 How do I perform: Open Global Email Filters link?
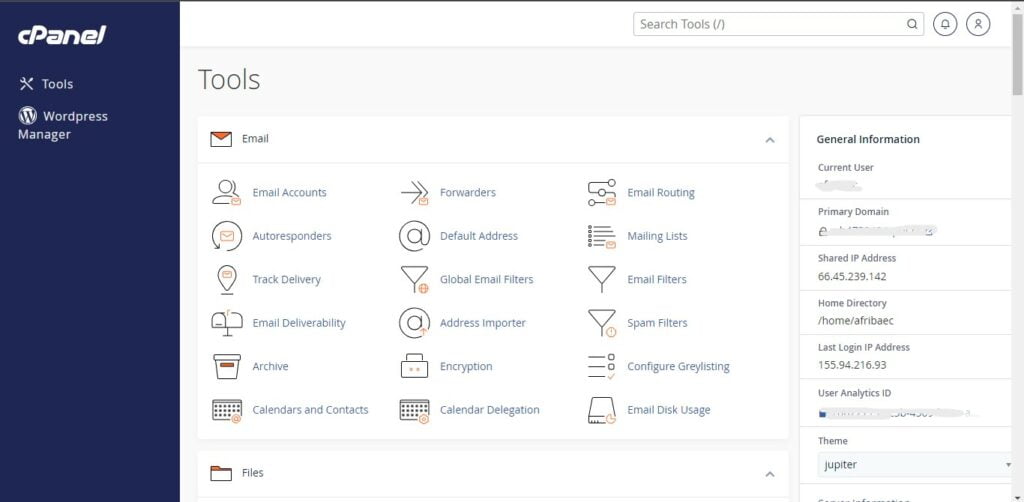[487, 279]
